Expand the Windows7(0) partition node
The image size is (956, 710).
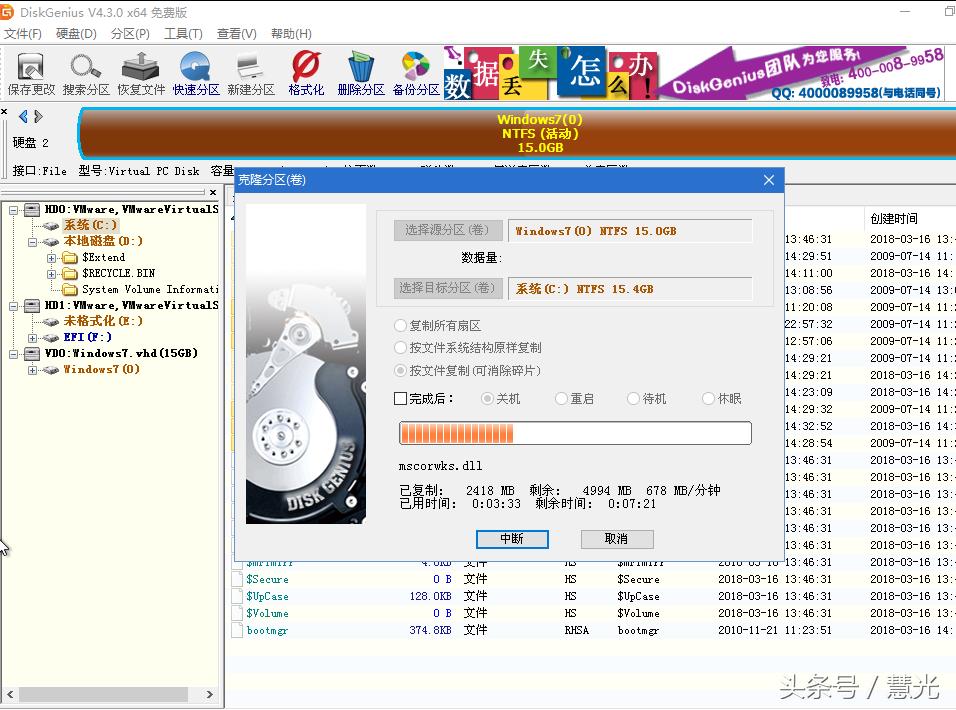coord(33,370)
